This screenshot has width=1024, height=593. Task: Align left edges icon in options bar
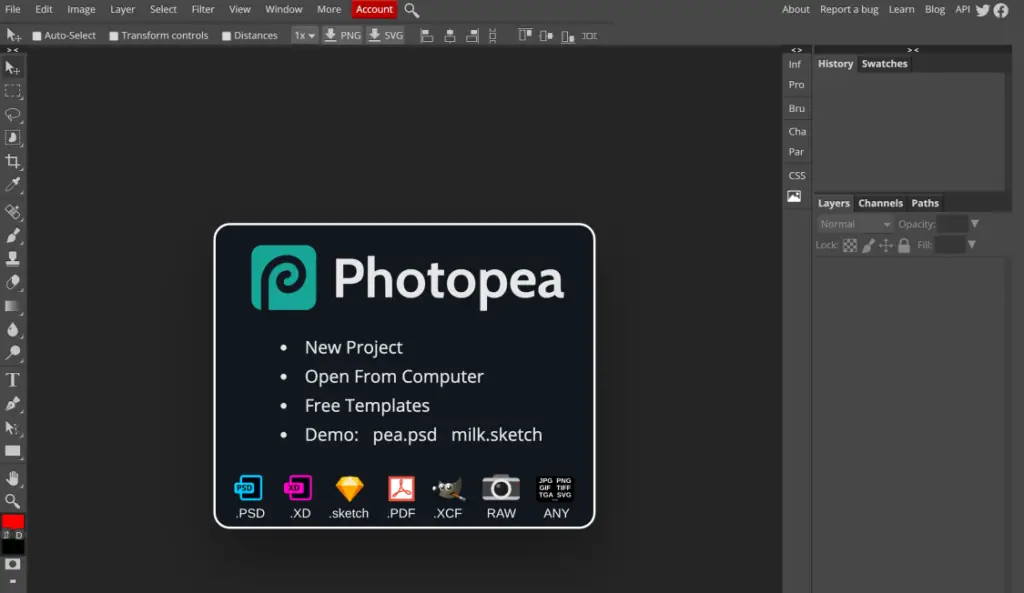(426, 36)
